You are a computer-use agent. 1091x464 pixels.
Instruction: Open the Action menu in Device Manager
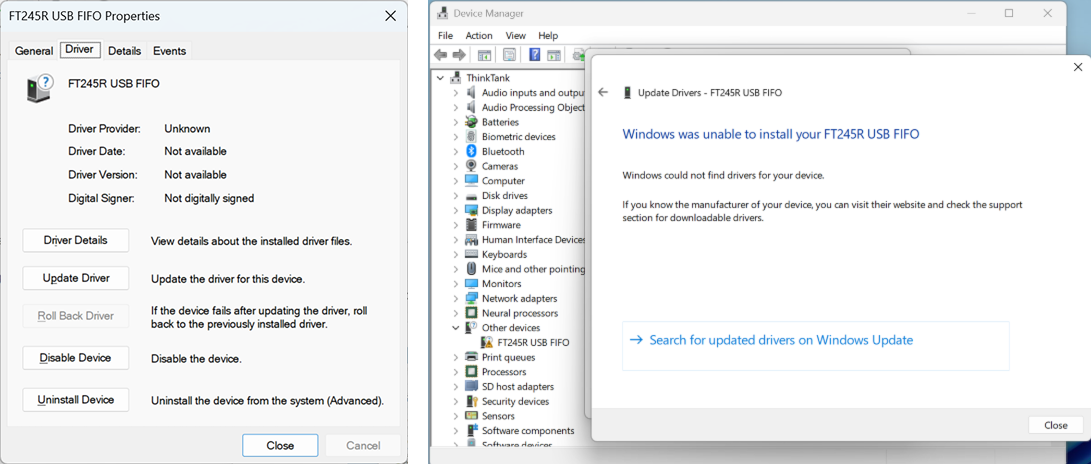(x=479, y=35)
